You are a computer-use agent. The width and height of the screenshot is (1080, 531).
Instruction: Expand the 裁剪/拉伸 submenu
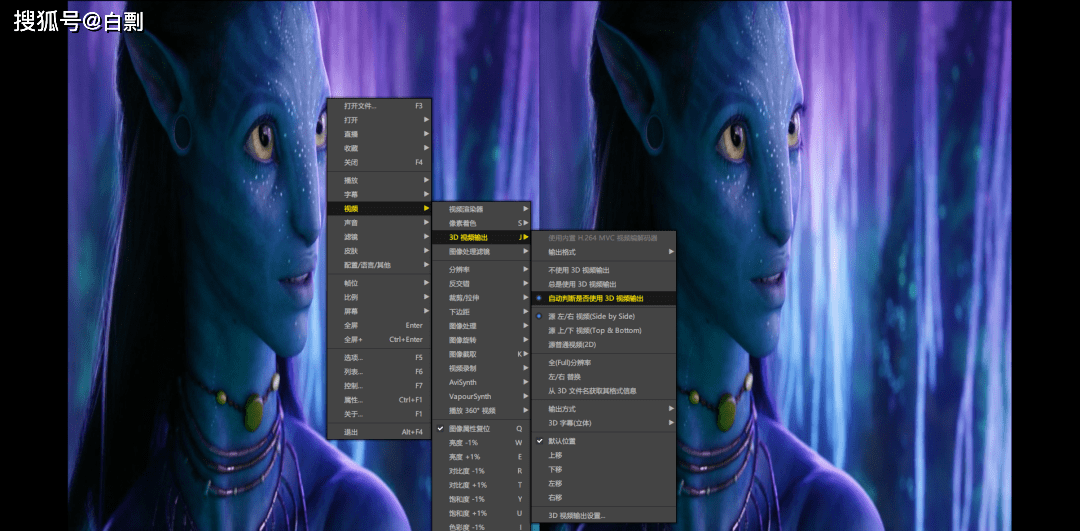click(x=481, y=298)
